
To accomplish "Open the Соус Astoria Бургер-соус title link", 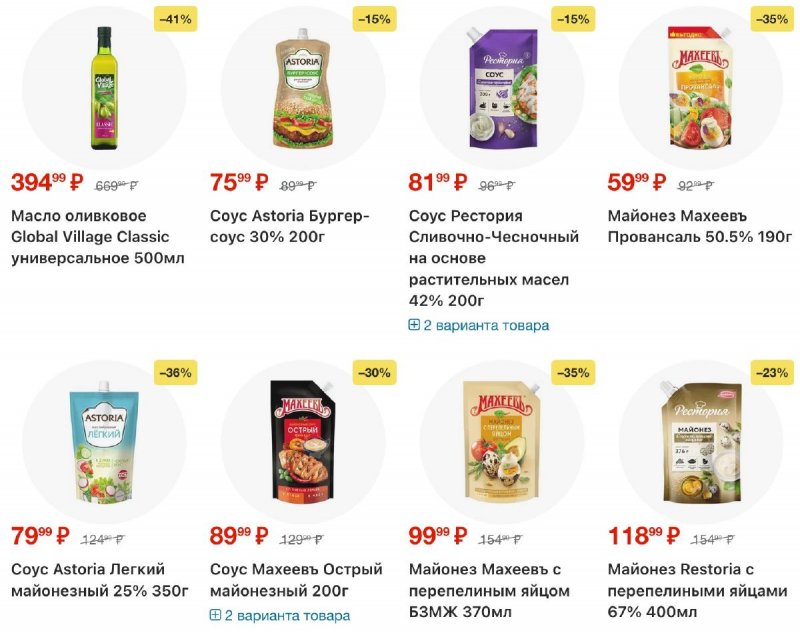I will click(x=289, y=226).
